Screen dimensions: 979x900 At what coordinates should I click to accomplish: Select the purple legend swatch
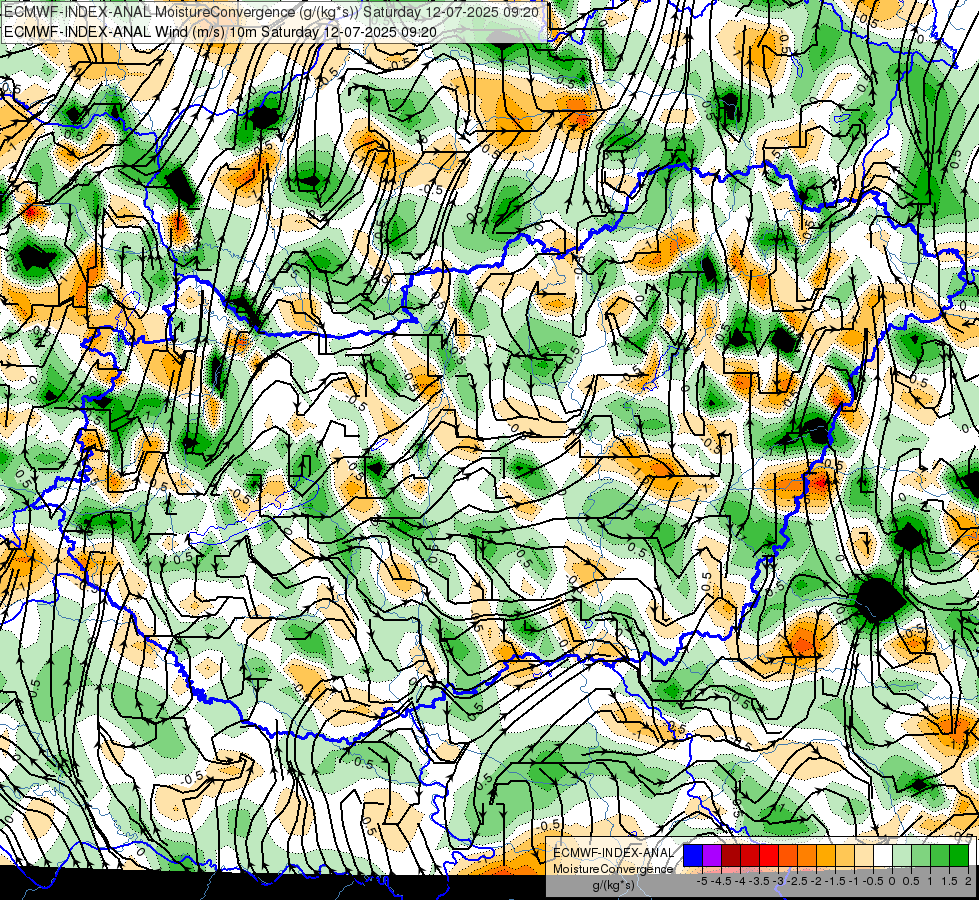pos(712,856)
